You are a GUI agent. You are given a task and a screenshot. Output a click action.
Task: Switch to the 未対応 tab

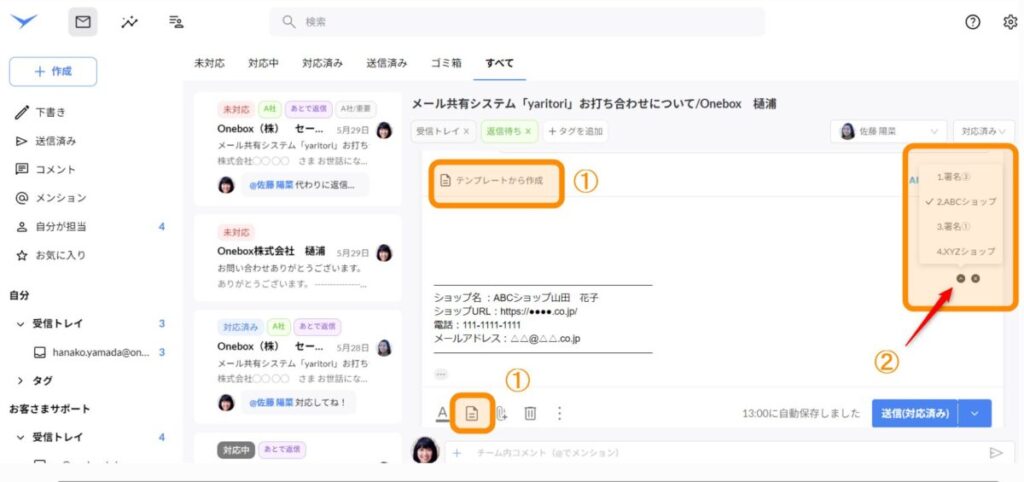(x=208, y=63)
